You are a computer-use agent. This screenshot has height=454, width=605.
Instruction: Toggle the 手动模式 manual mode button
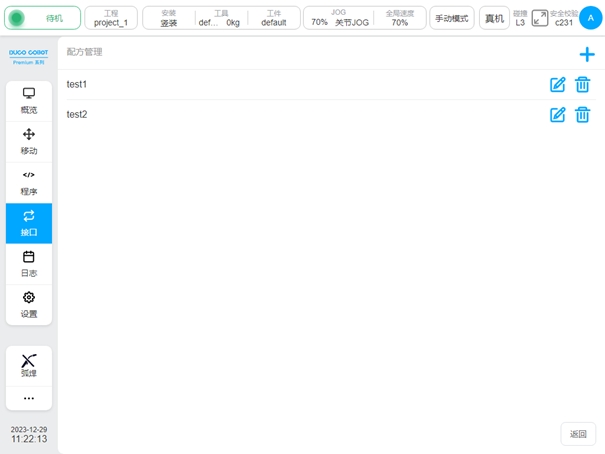(452, 18)
